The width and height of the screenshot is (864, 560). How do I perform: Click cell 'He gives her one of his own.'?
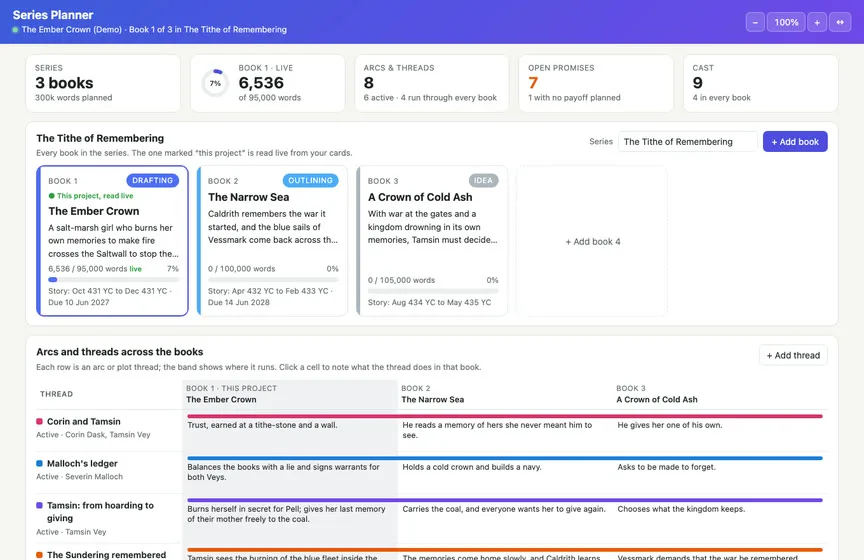(720, 430)
